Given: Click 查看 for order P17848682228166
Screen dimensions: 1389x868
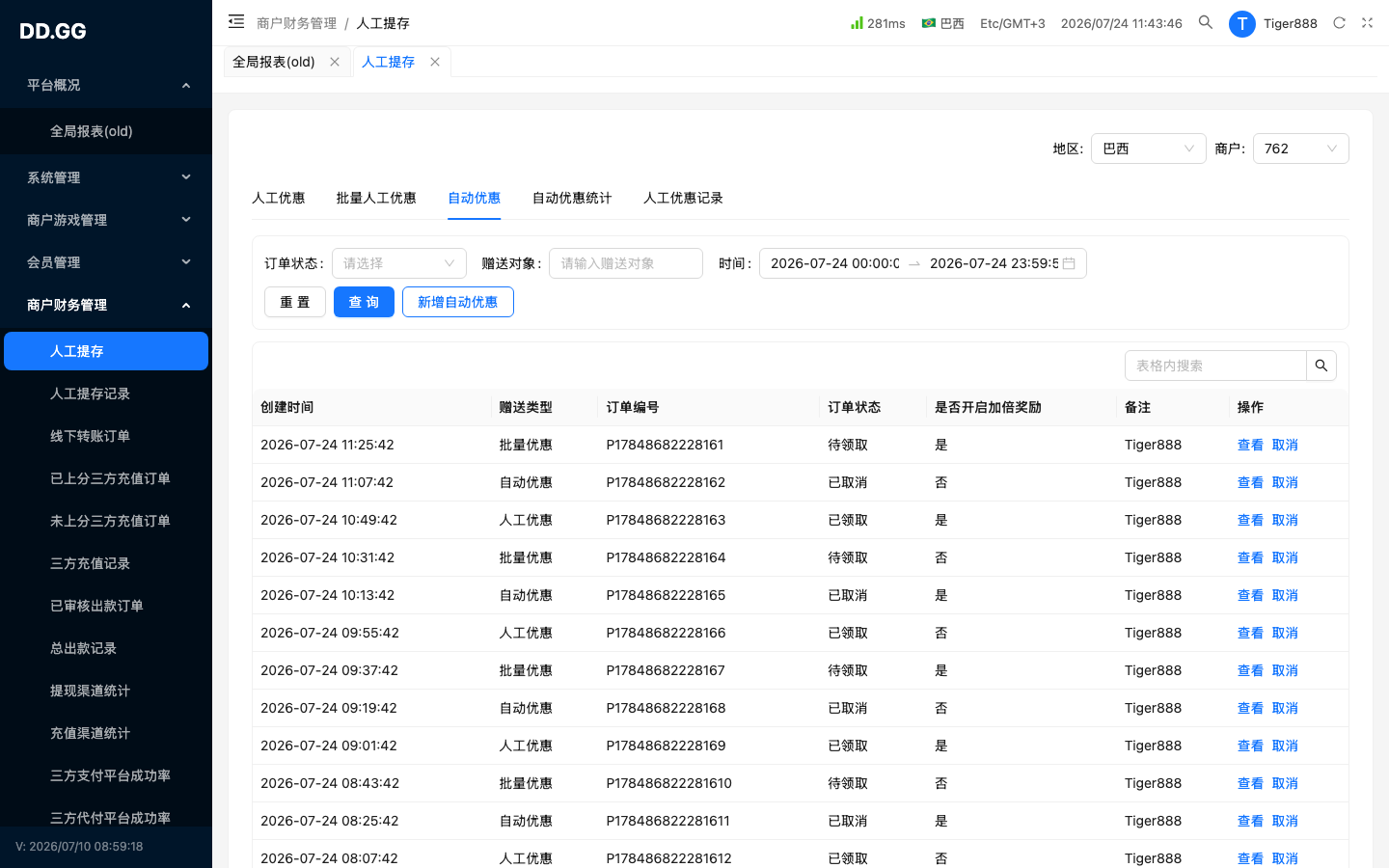Looking at the screenshot, I should pyautogui.click(x=1250, y=633).
